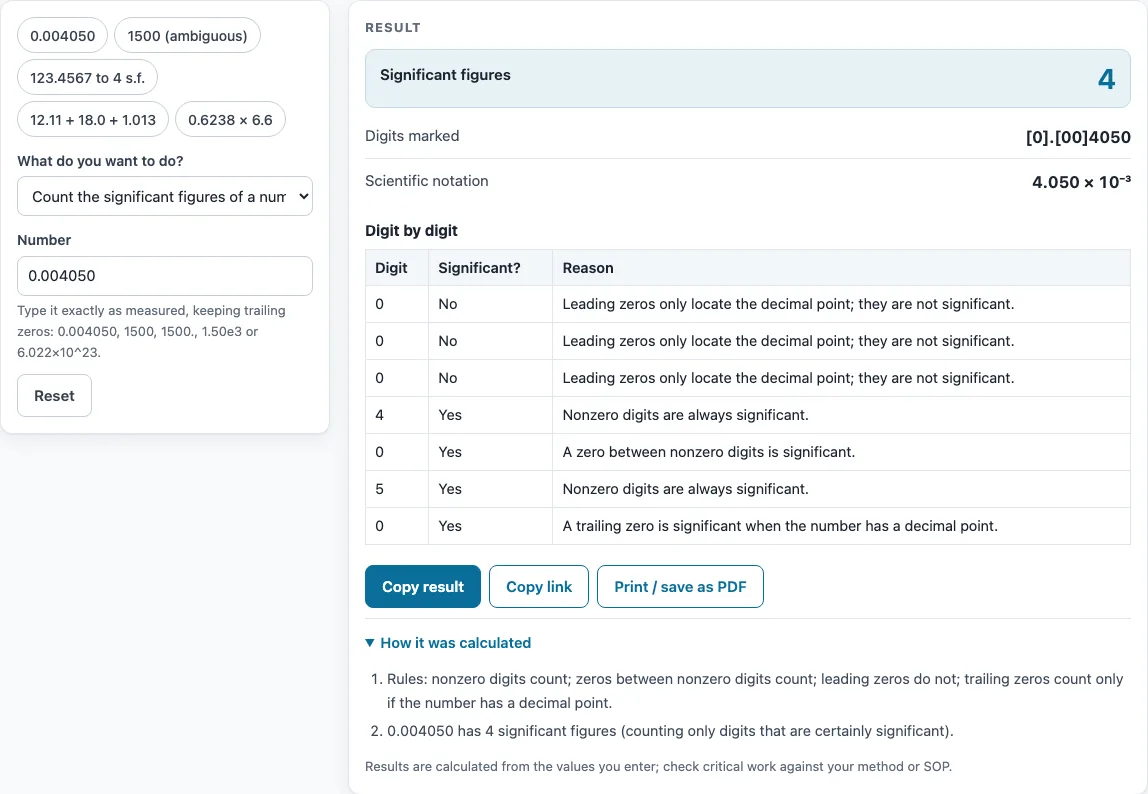Select the significant figures count 4
Screen dimensions: 1148x794
point(1106,78)
